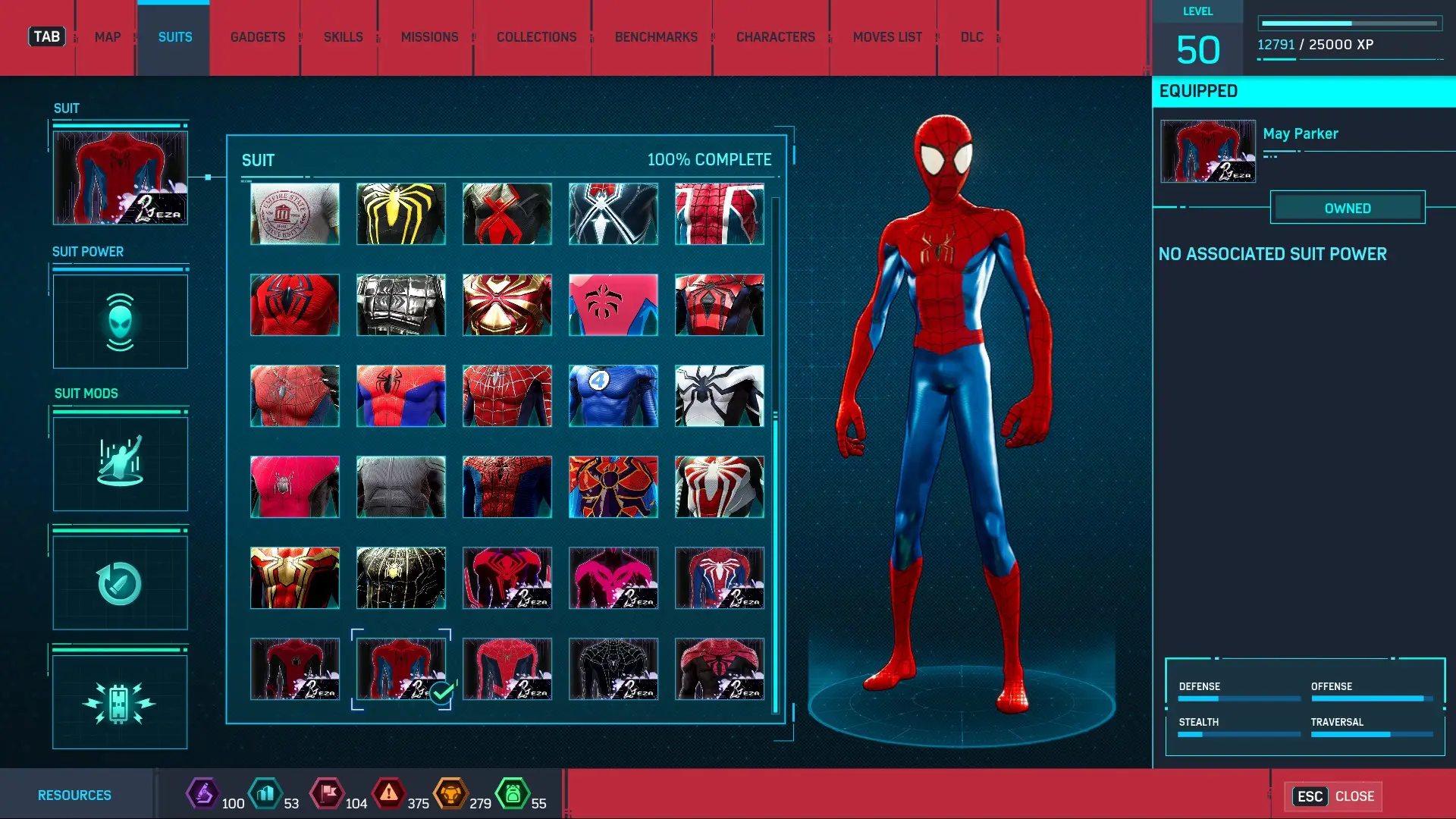Image resolution: width=1456 pixels, height=819 pixels.
Task: Select the white suit with black spider
Action: click(720, 396)
